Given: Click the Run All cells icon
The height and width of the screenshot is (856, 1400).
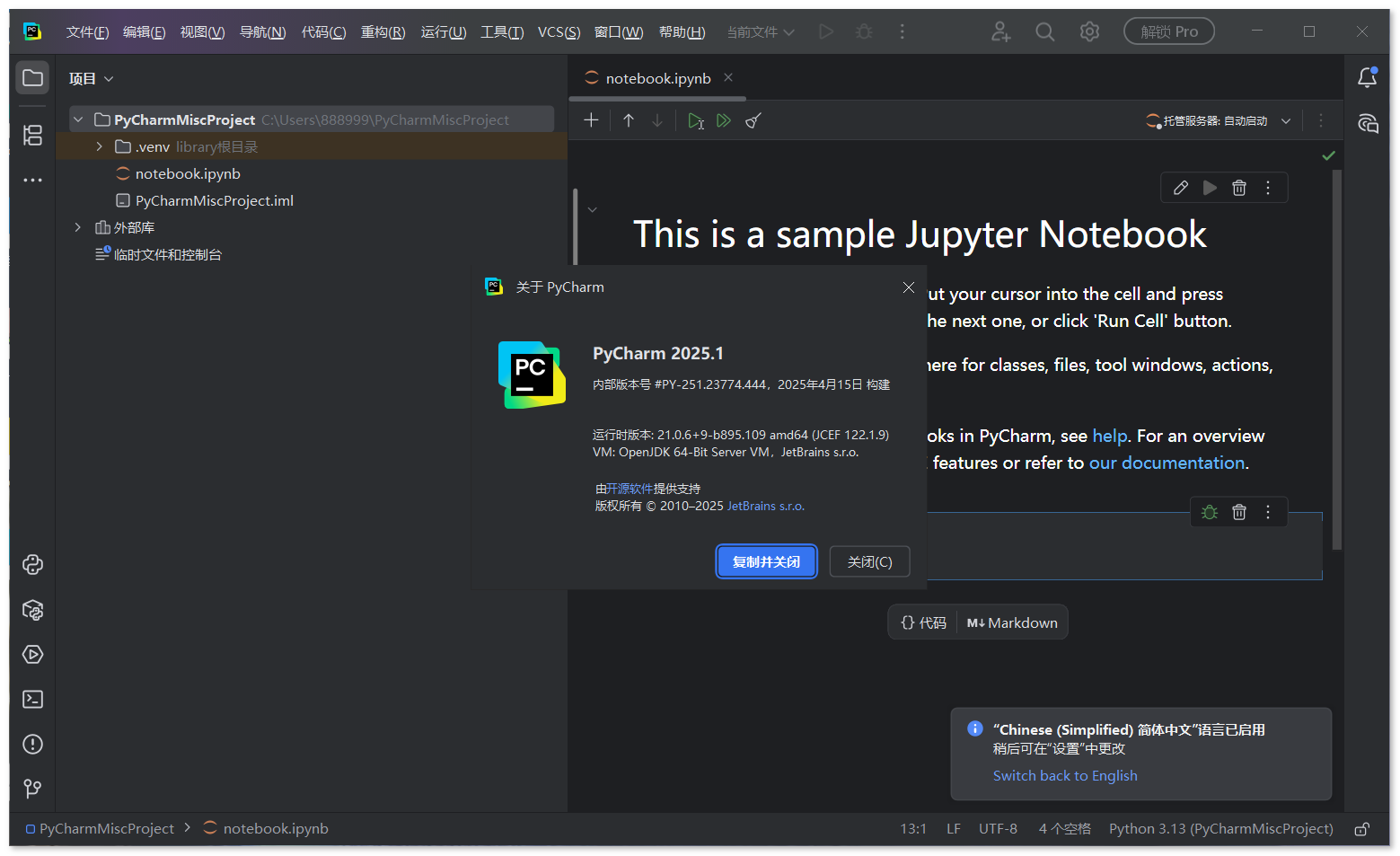Looking at the screenshot, I should pos(724,120).
